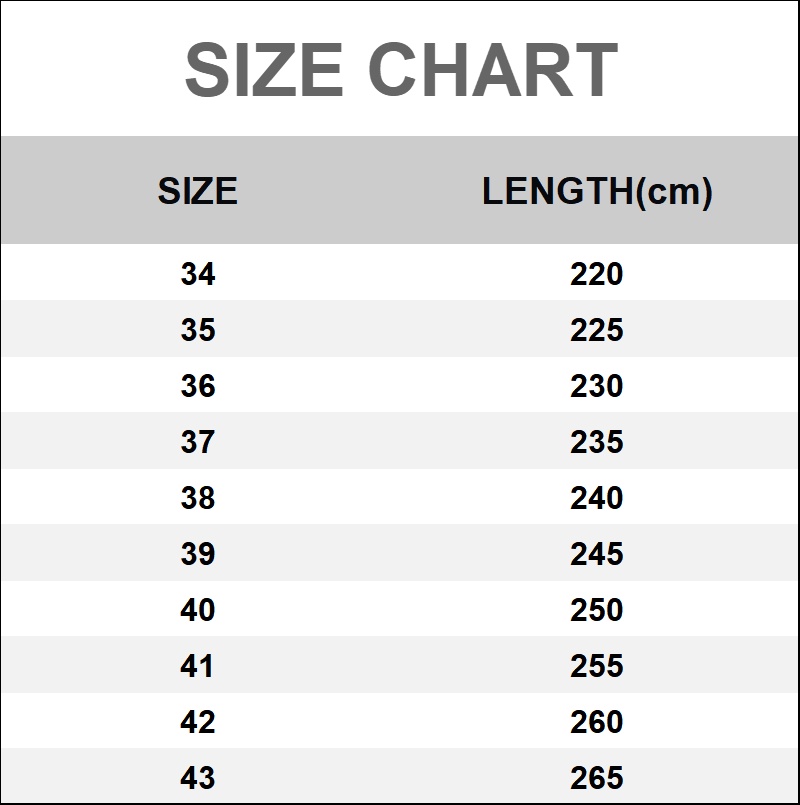800x805 pixels.
Task: Click size 40 in the table
Action: tap(198, 610)
